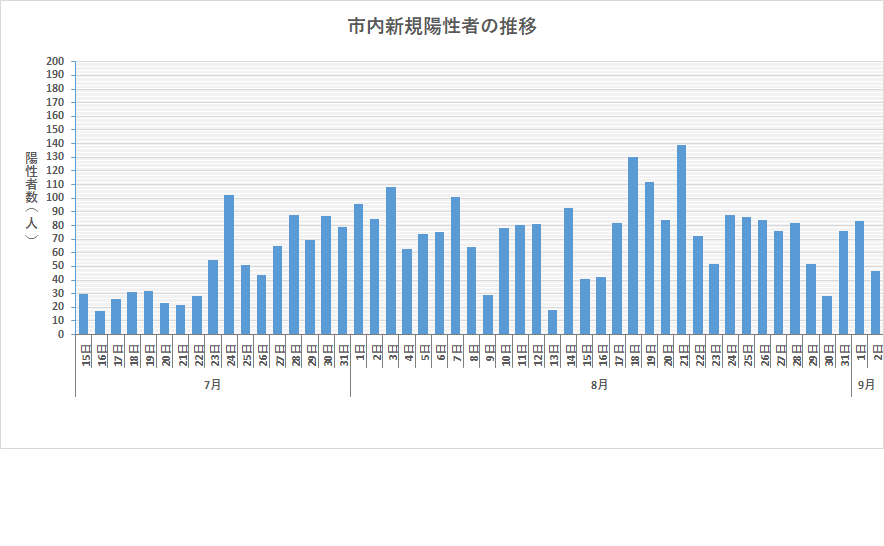Click the August 21日 date label
Image resolution: width=884 pixels, height=546 pixels.
click(x=684, y=355)
